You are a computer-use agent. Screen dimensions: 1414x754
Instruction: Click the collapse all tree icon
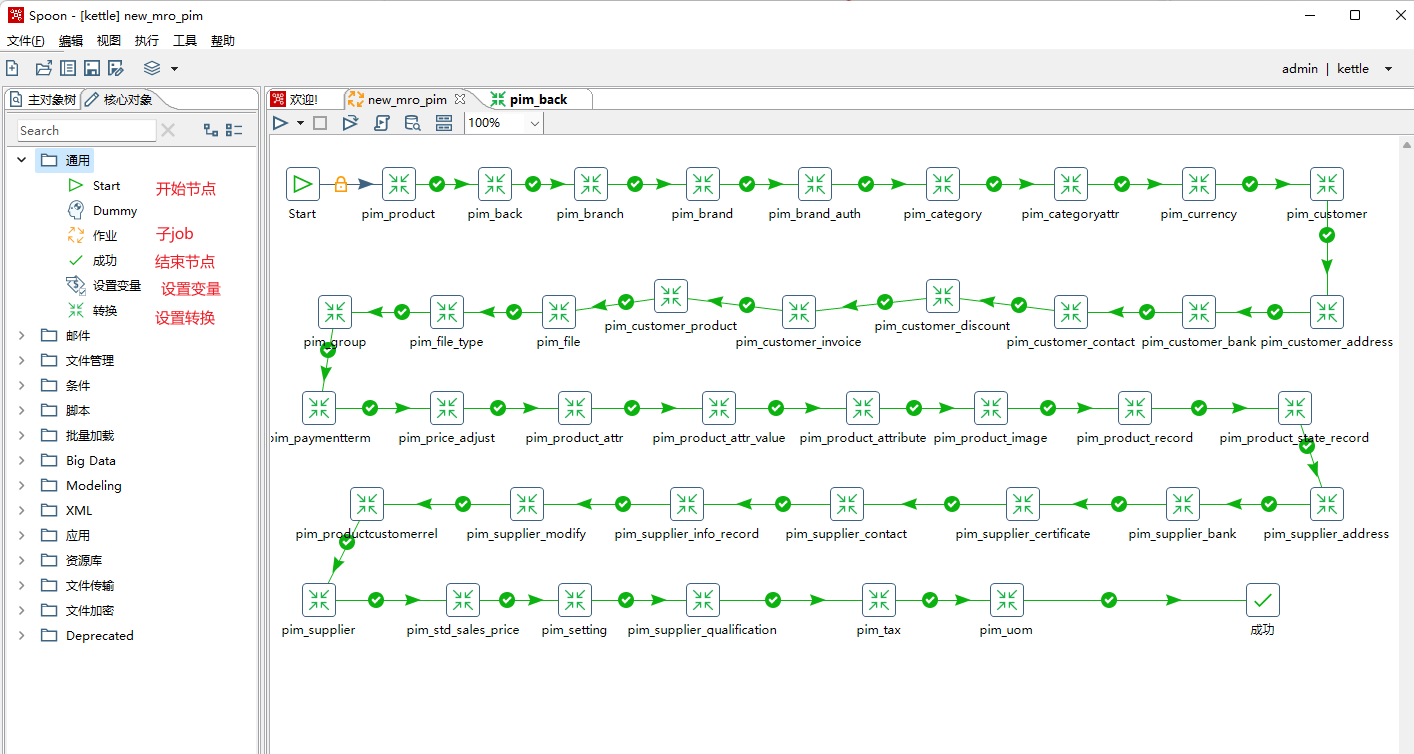pyautogui.click(x=234, y=130)
